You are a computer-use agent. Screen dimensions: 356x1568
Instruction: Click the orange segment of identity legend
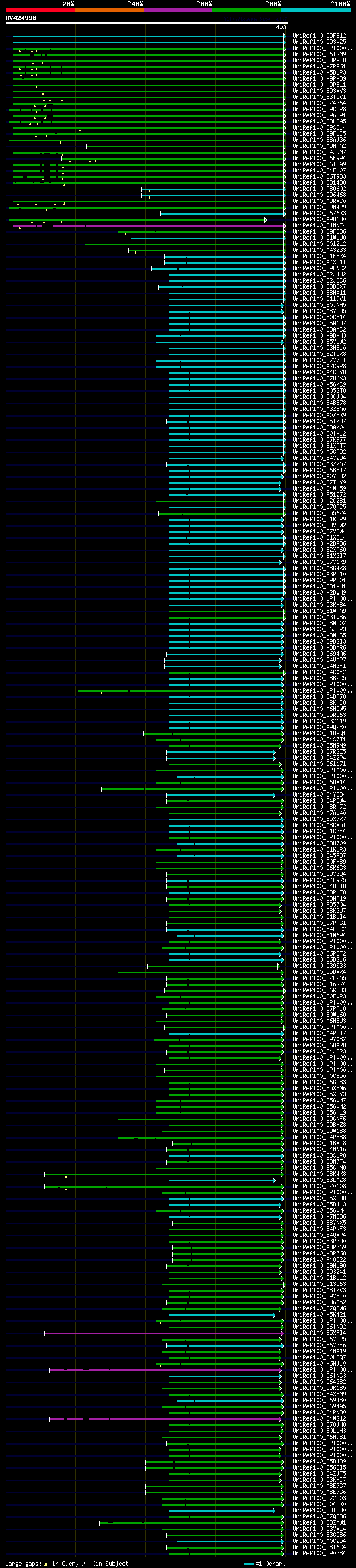tap(109, 11)
